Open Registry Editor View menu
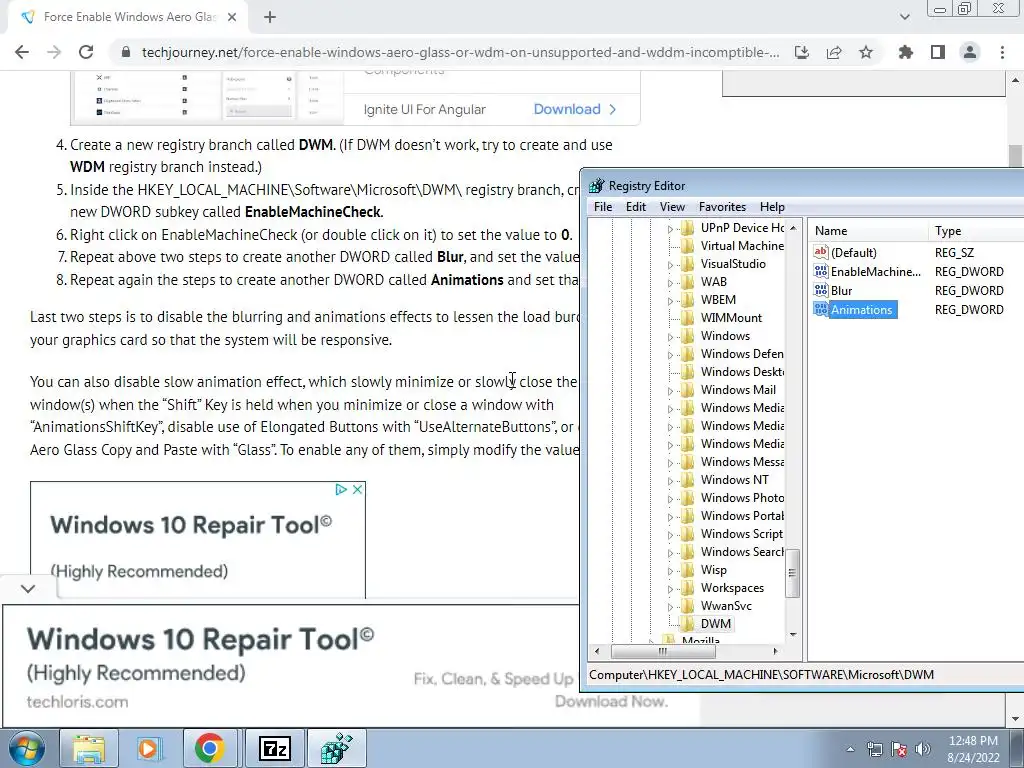Viewport: 1024px width, 768px height. click(672, 206)
